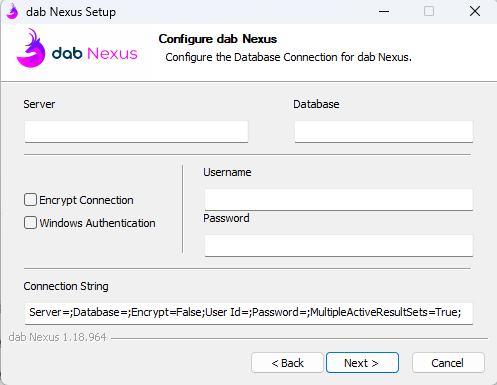Click the 'Connection String' label
497x385 pixels.
tap(66, 286)
